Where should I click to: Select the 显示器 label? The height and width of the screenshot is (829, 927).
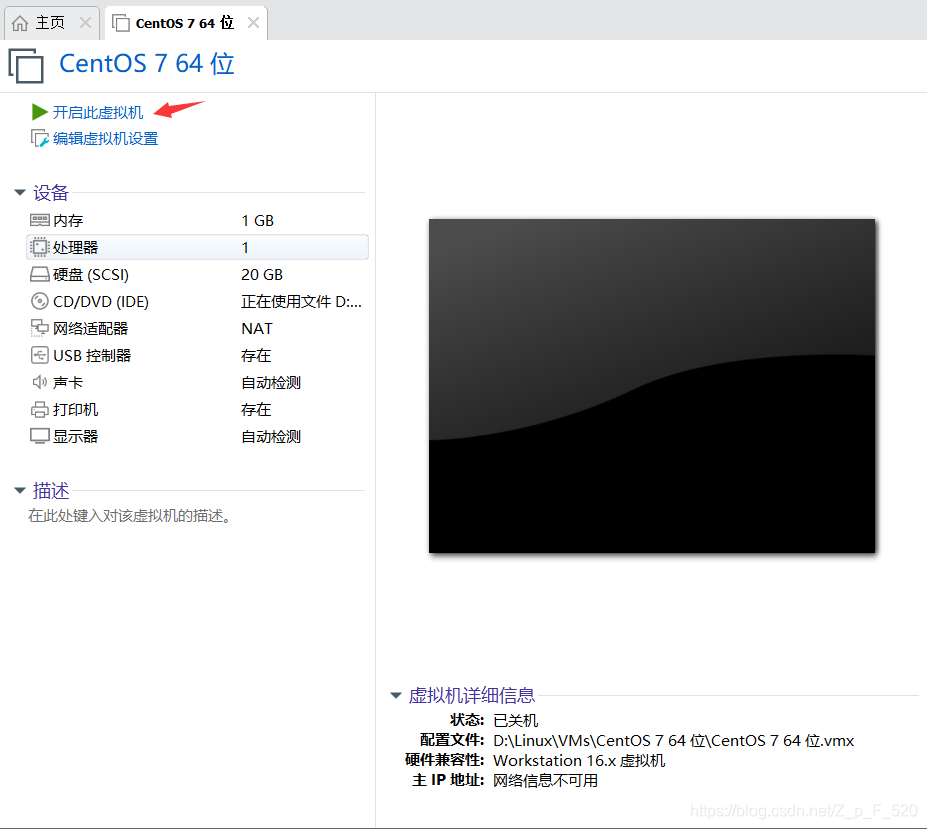(75, 436)
